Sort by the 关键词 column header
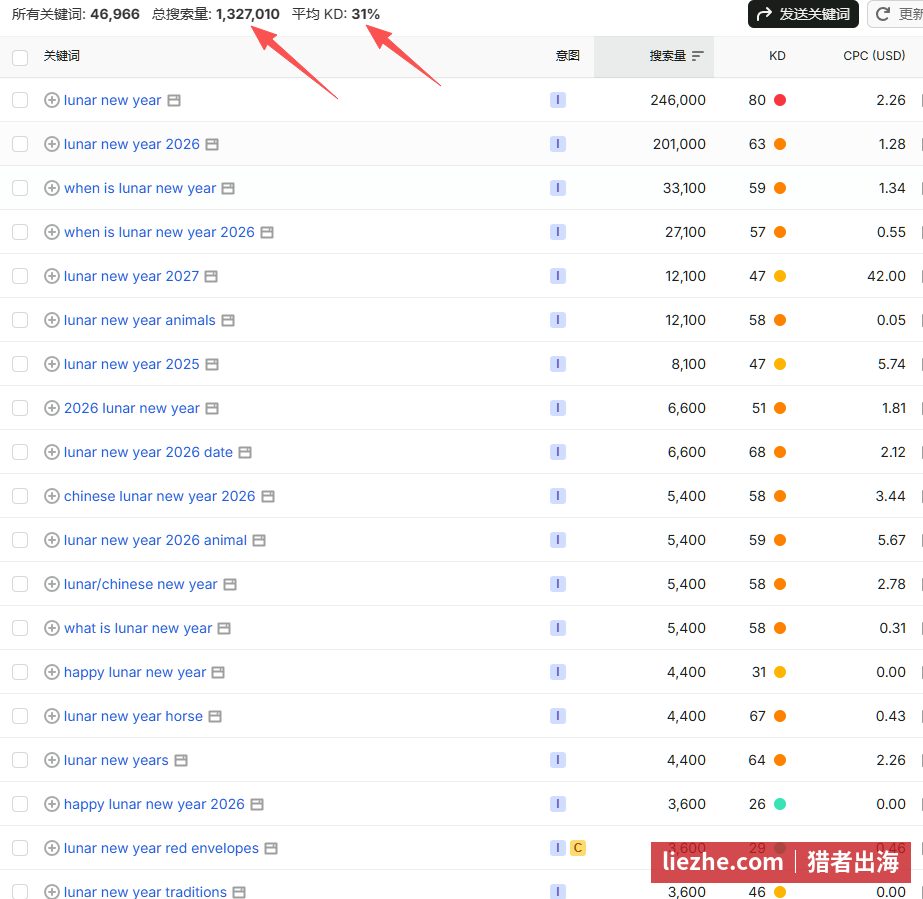This screenshot has height=899, width=923. pyautogui.click(x=61, y=56)
